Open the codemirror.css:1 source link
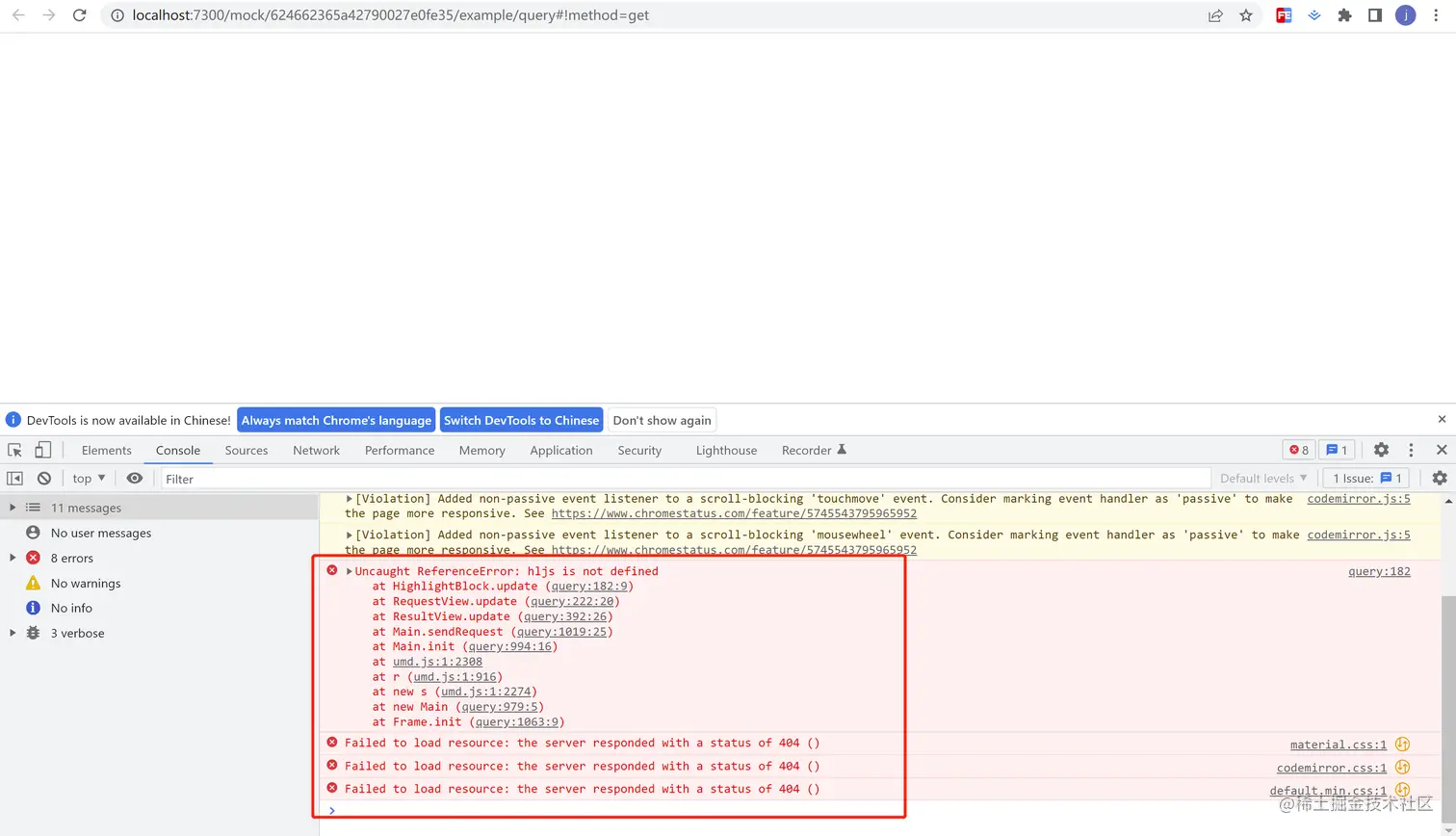 point(1332,768)
